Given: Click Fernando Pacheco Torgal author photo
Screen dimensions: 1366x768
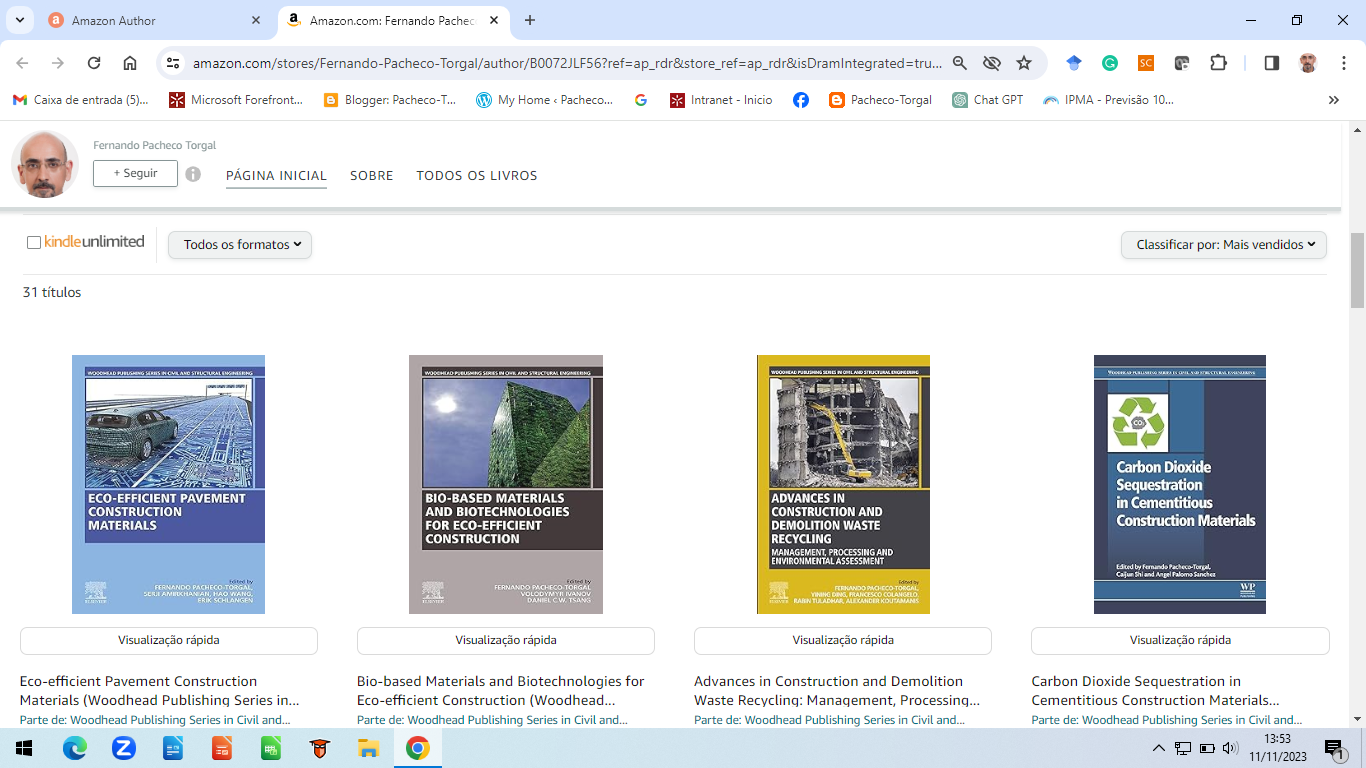Looking at the screenshot, I should tap(45, 164).
